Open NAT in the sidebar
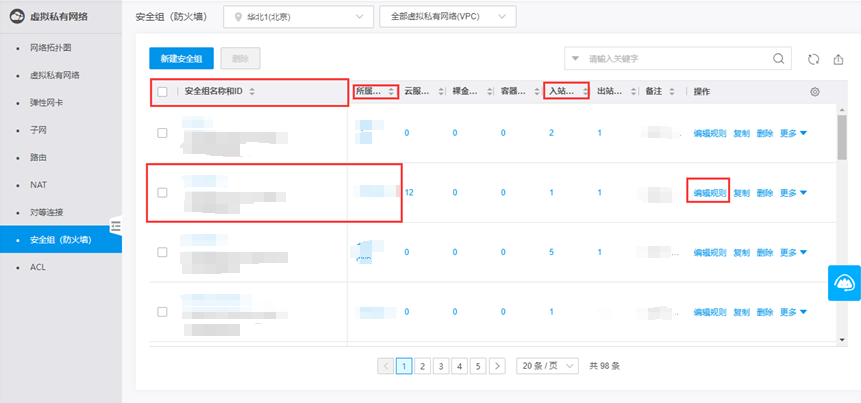The image size is (861, 403). pyautogui.click(x=38, y=185)
